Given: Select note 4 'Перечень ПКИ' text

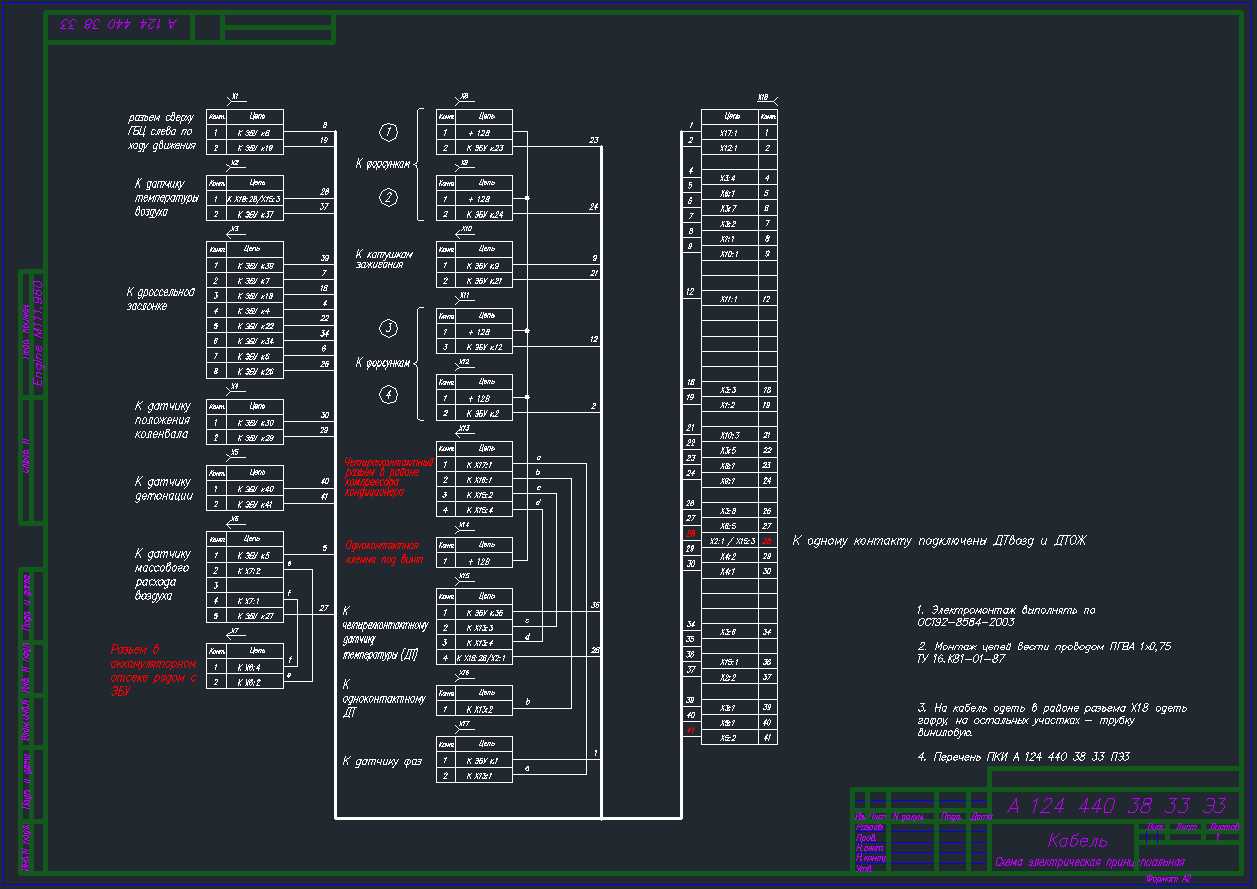Looking at the screenshot, I should pyautogui.click(x=1023, y=757).
